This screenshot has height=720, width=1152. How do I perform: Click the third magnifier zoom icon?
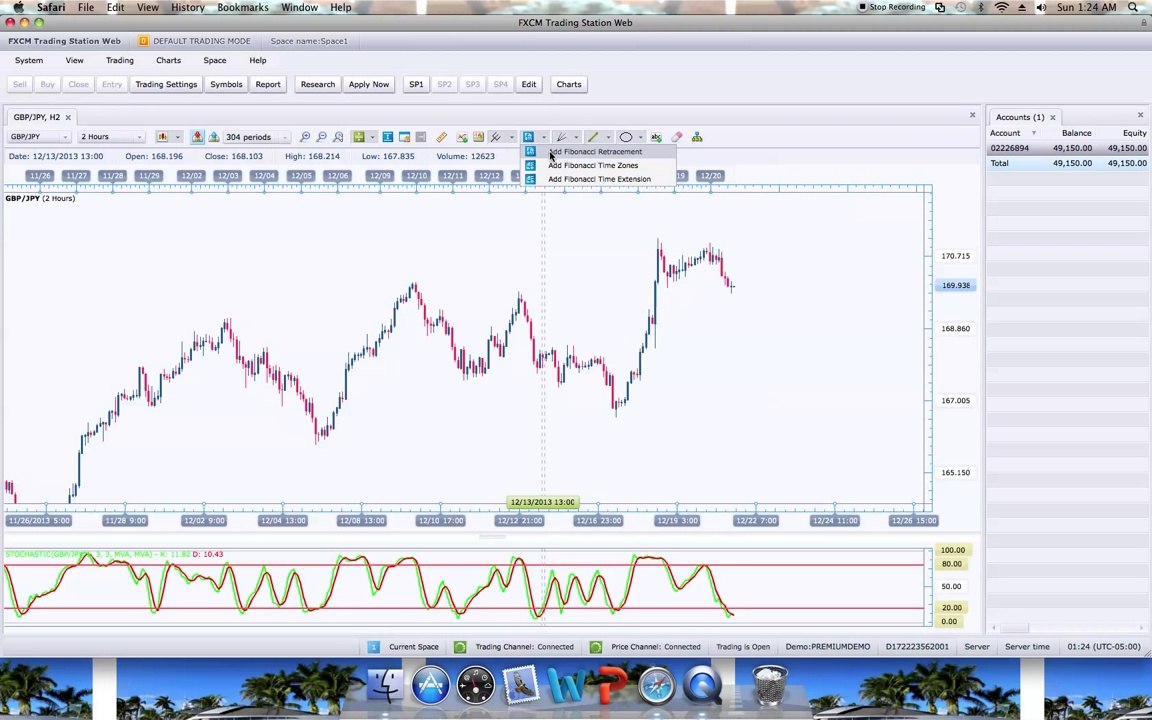pos(338,137)
